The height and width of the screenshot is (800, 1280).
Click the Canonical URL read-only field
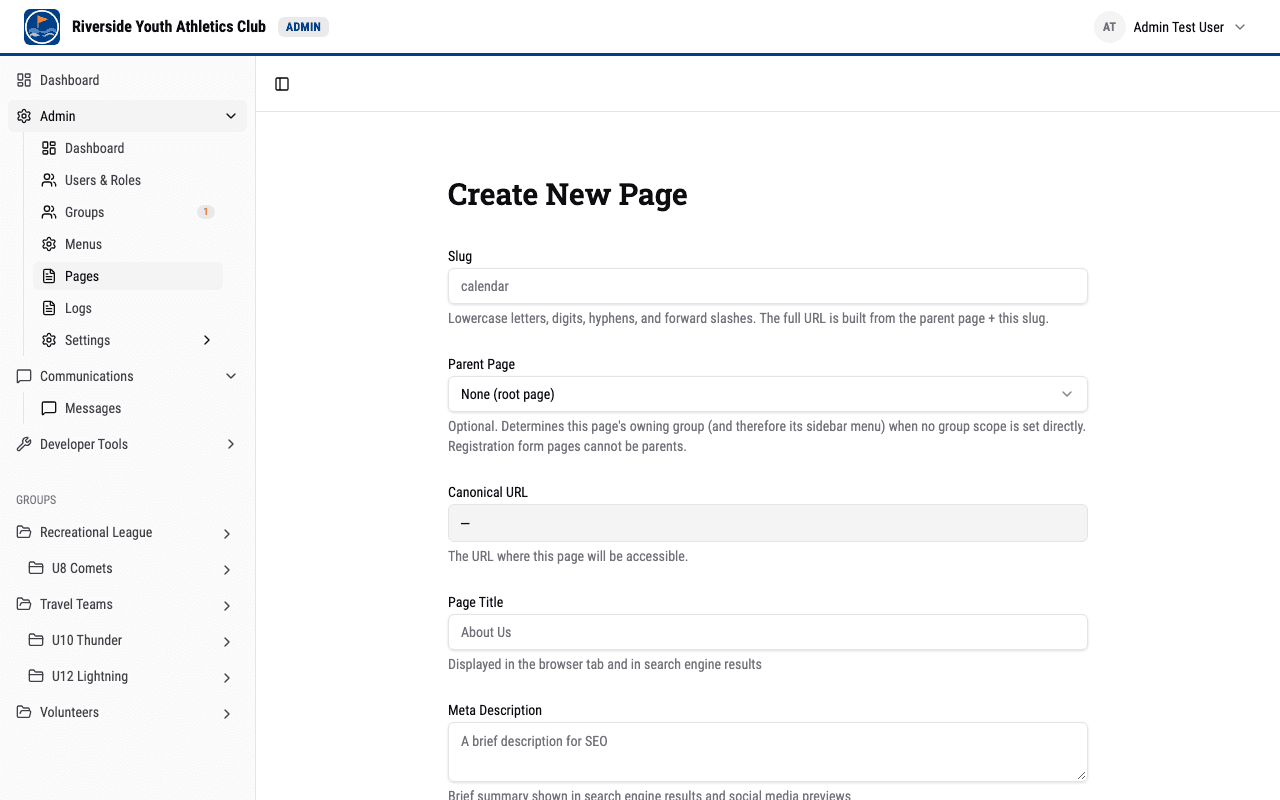pos(767,523)
